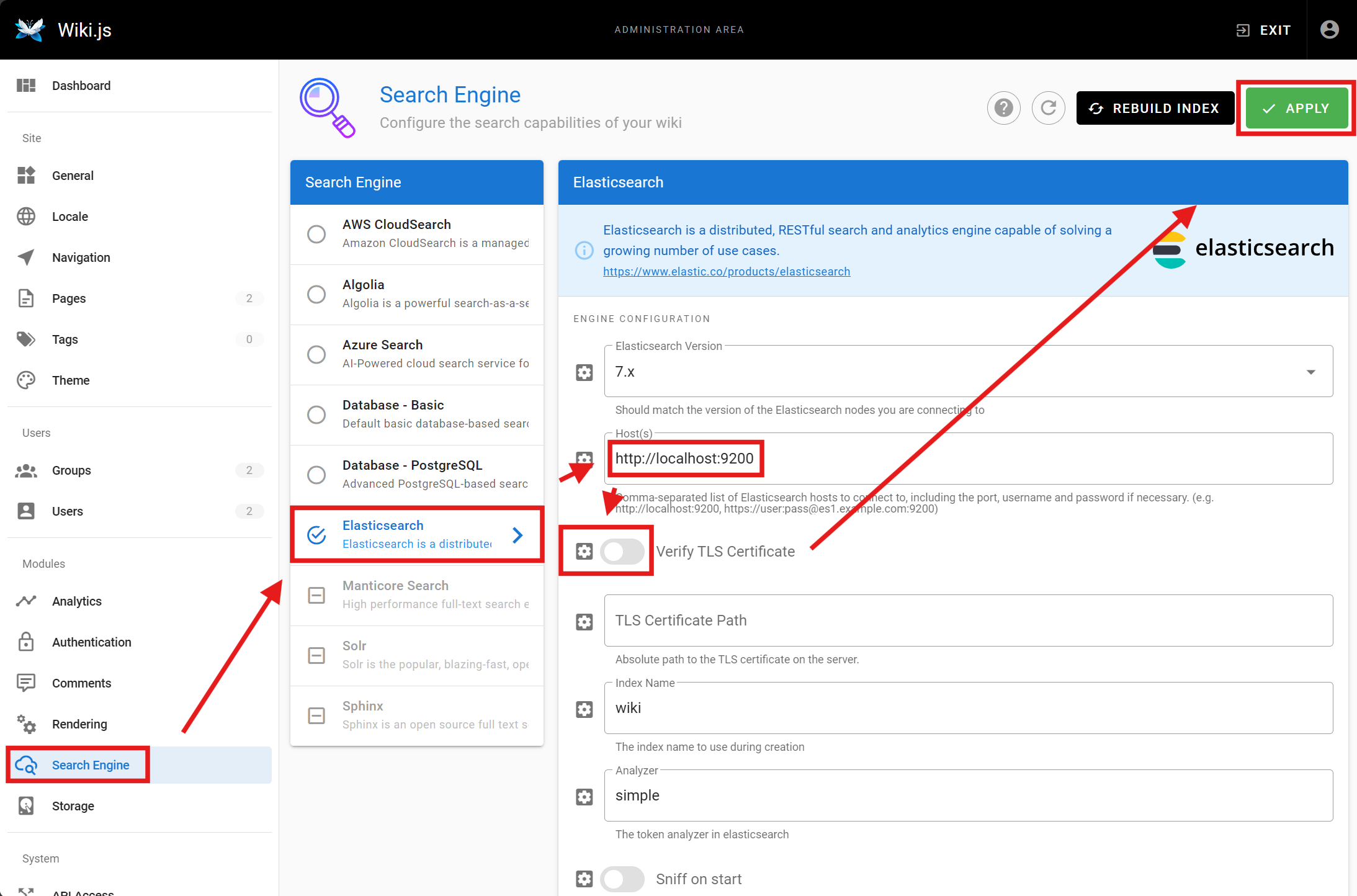Click gear icon beside Sniff on start
The image size is (1357, 896).
[584, 879]
